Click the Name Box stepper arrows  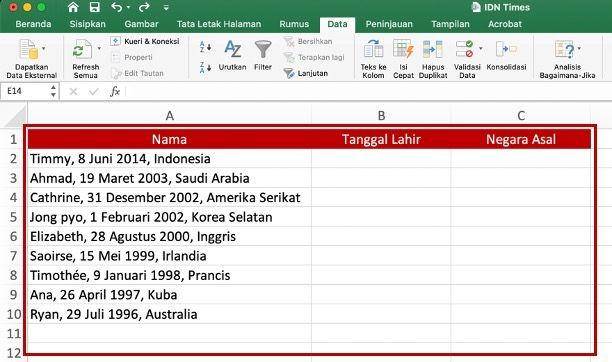[x=53, y=91]
